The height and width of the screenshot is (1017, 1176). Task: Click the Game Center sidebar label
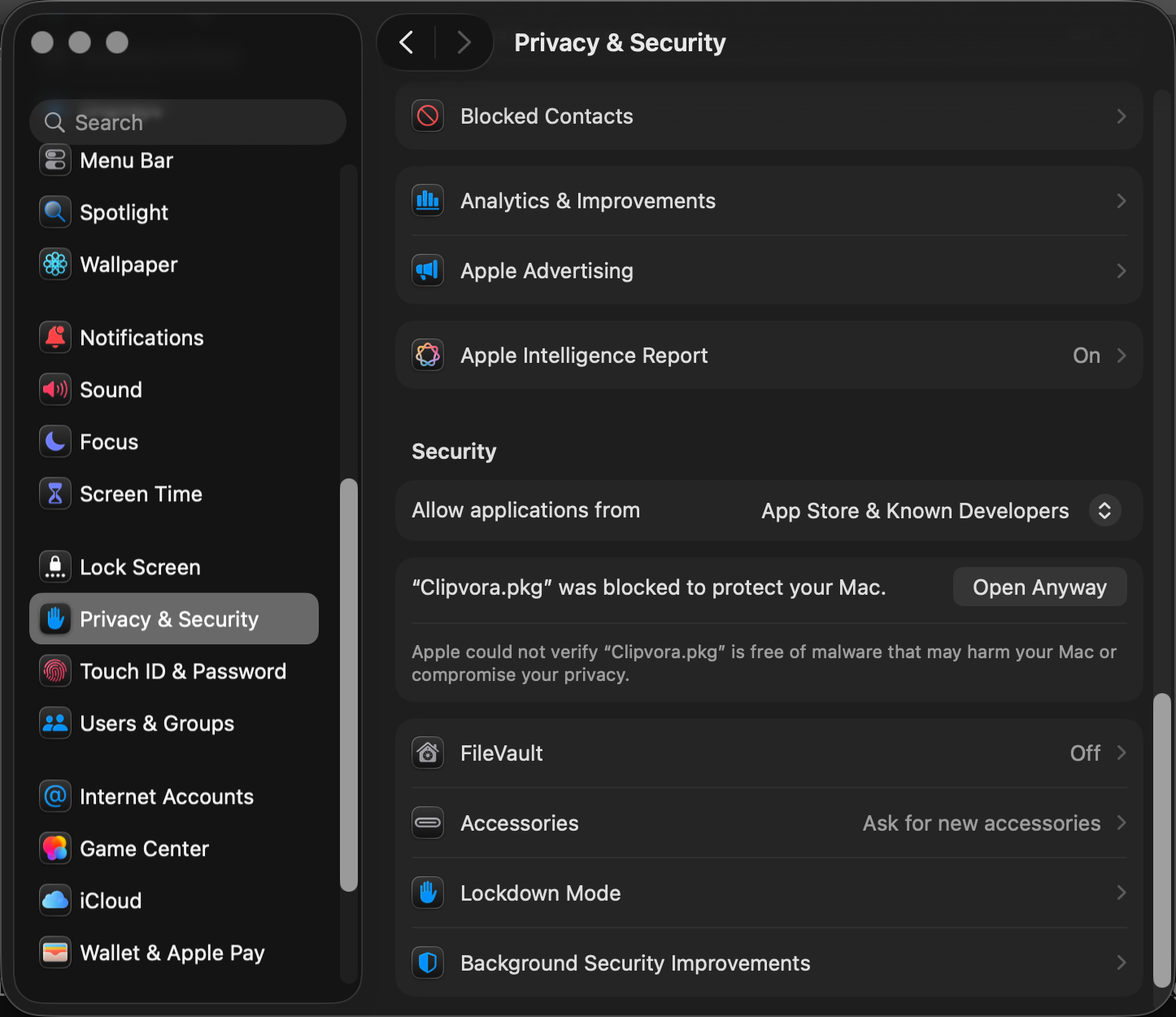144,849
